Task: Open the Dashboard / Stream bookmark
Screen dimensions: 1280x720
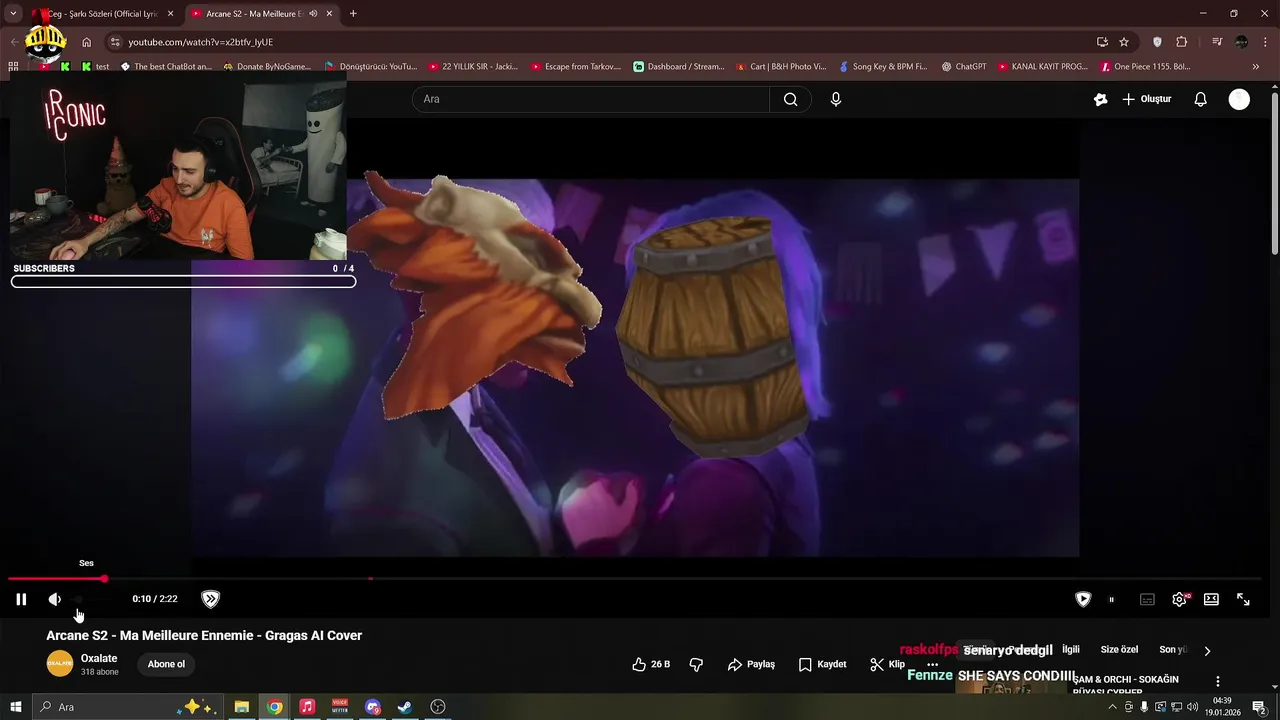Action: tap(679, 67)
